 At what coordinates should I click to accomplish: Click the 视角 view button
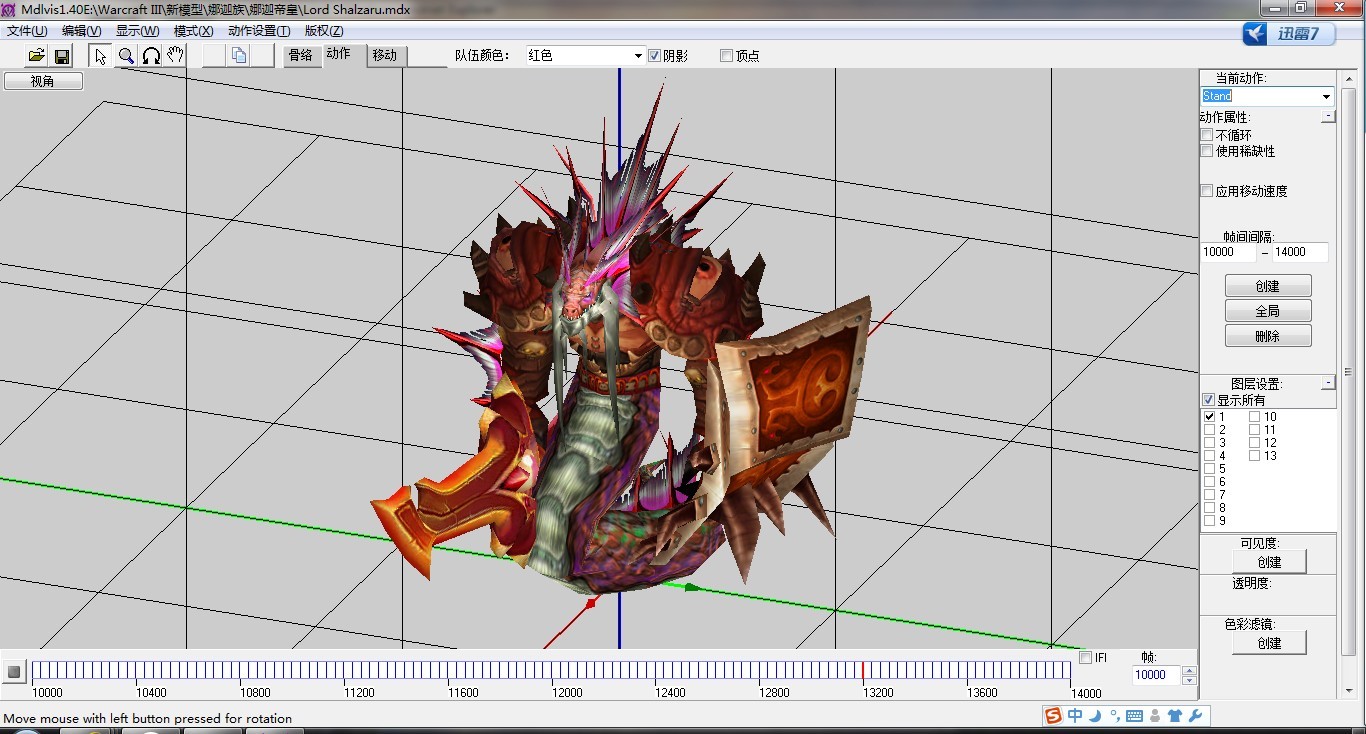coord(43,82)
